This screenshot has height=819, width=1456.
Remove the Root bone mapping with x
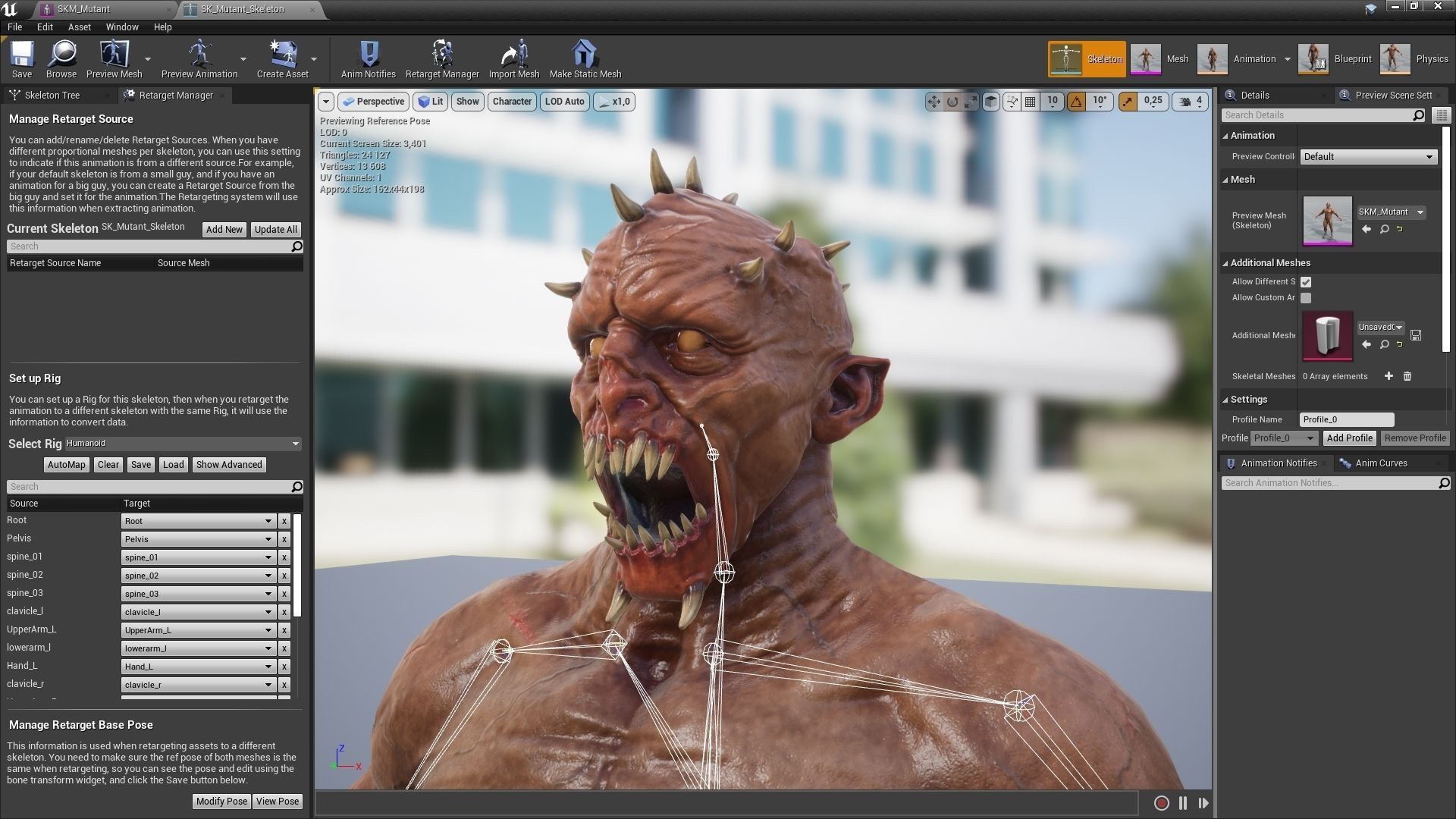284,521
